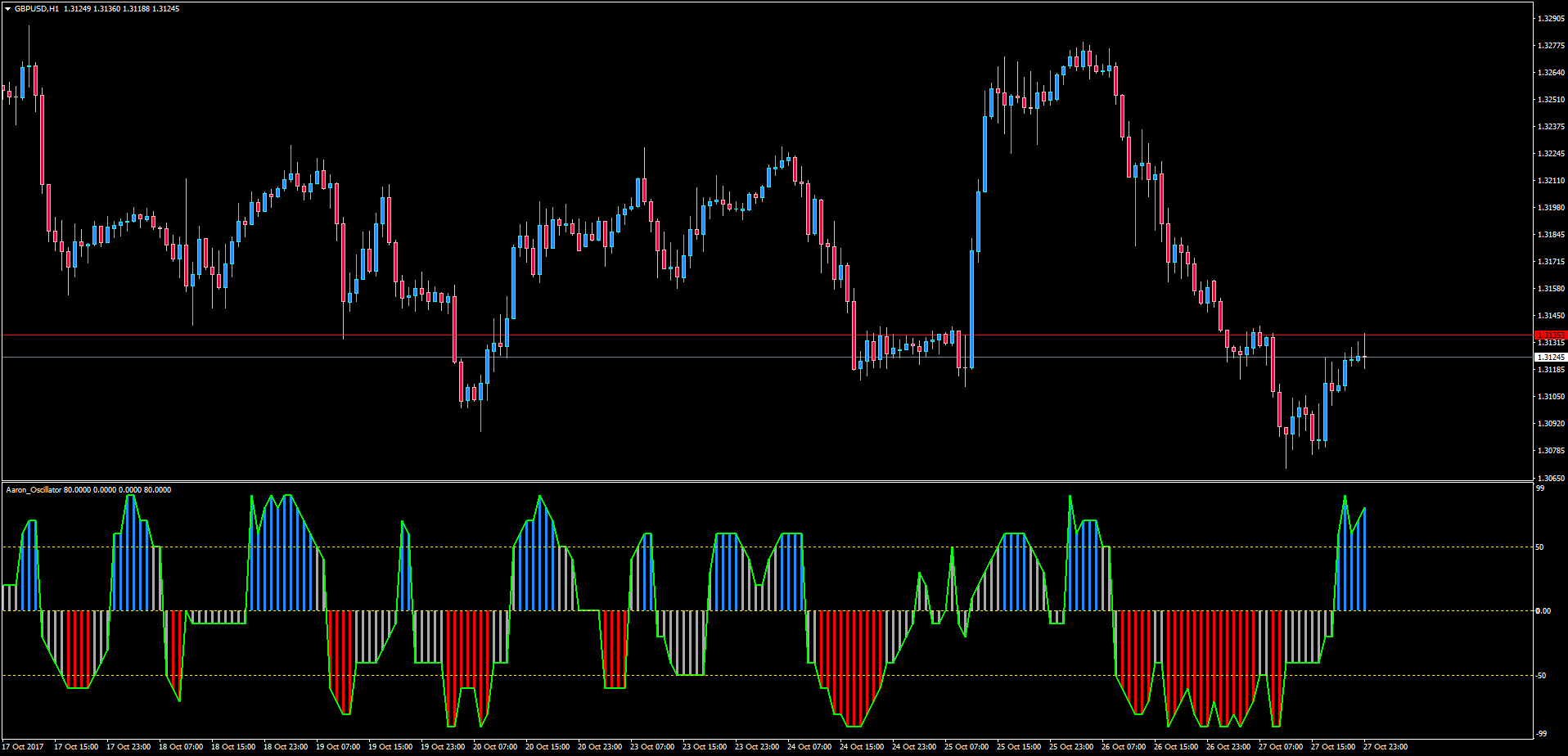
Task: Click the '20 Oct 15:00' time axis label
Action: pos(547,746)
